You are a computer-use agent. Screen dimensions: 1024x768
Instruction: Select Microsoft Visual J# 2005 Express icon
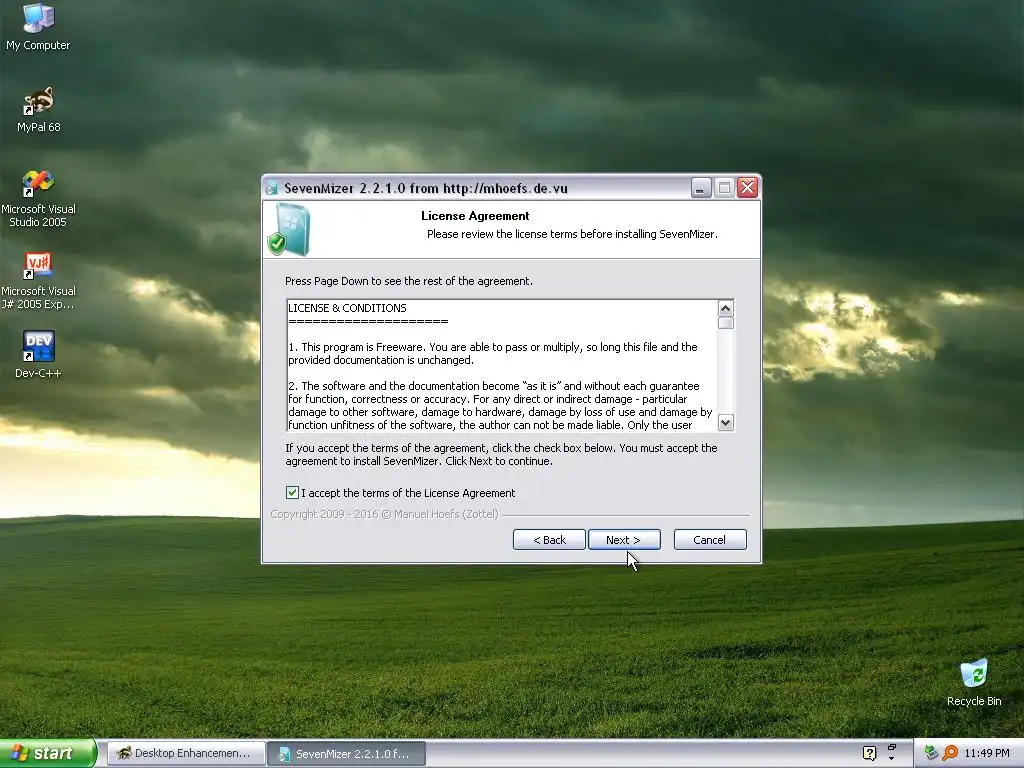tap(38, 281)
